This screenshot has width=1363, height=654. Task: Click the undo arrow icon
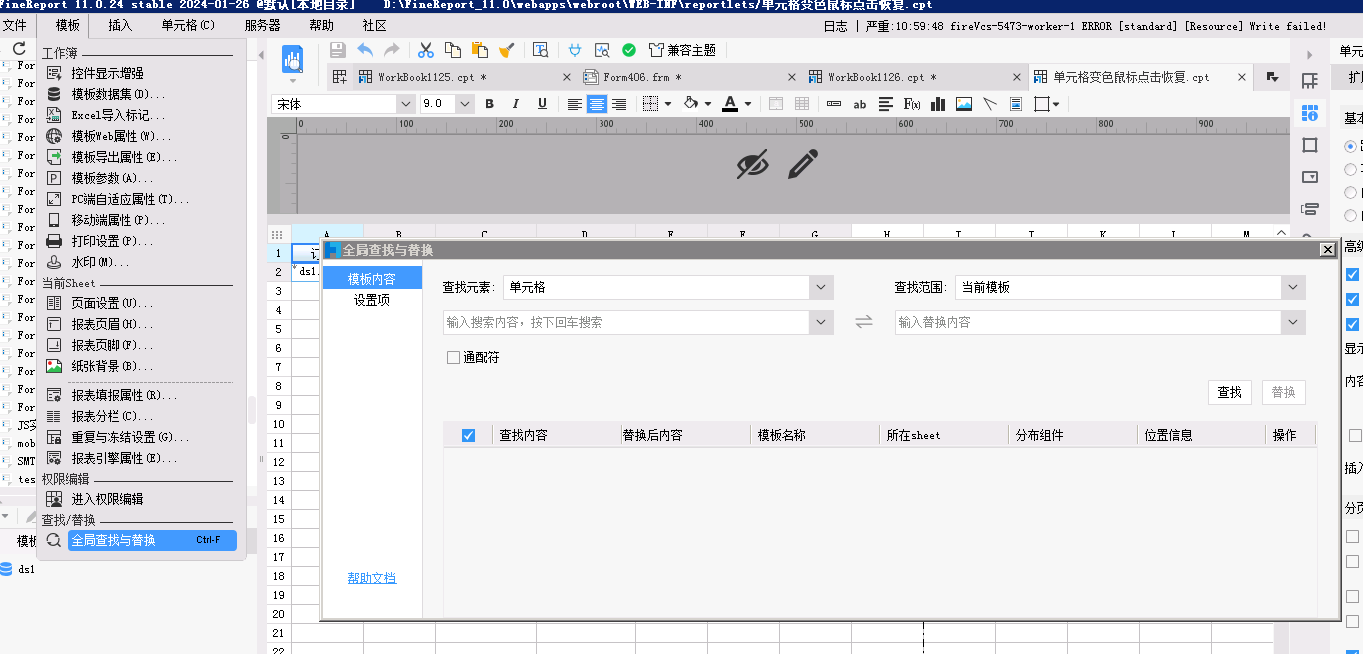[365, 50]
